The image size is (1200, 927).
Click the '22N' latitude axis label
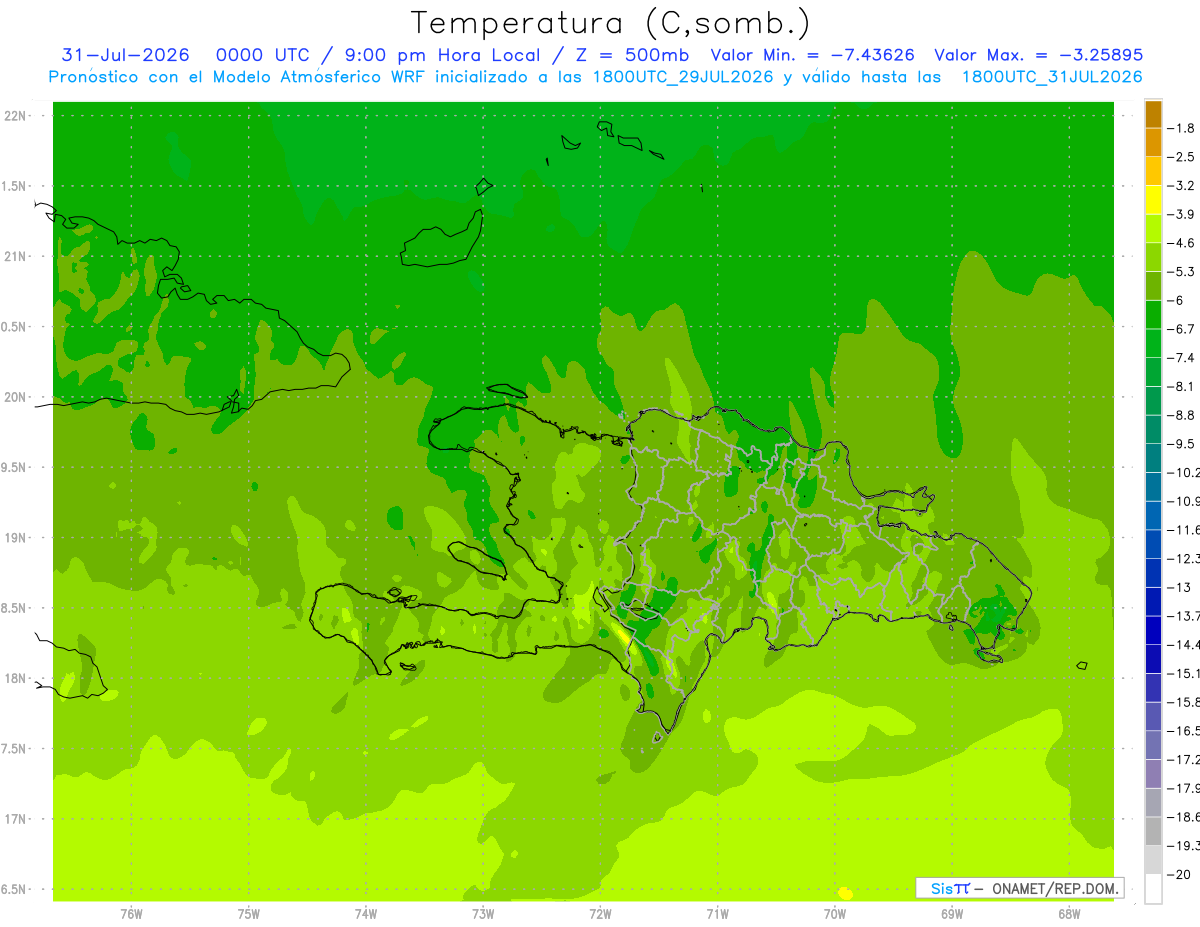[16, 115]
